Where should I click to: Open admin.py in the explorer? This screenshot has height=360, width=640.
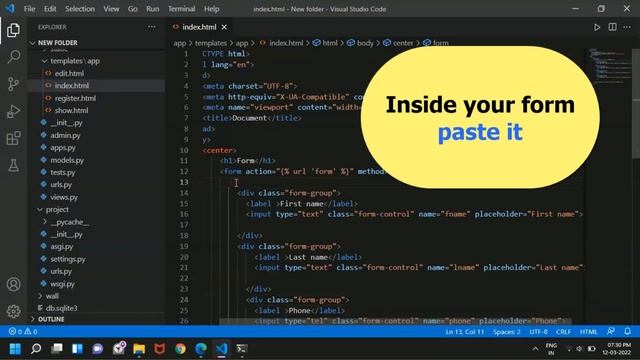(65, 136)
